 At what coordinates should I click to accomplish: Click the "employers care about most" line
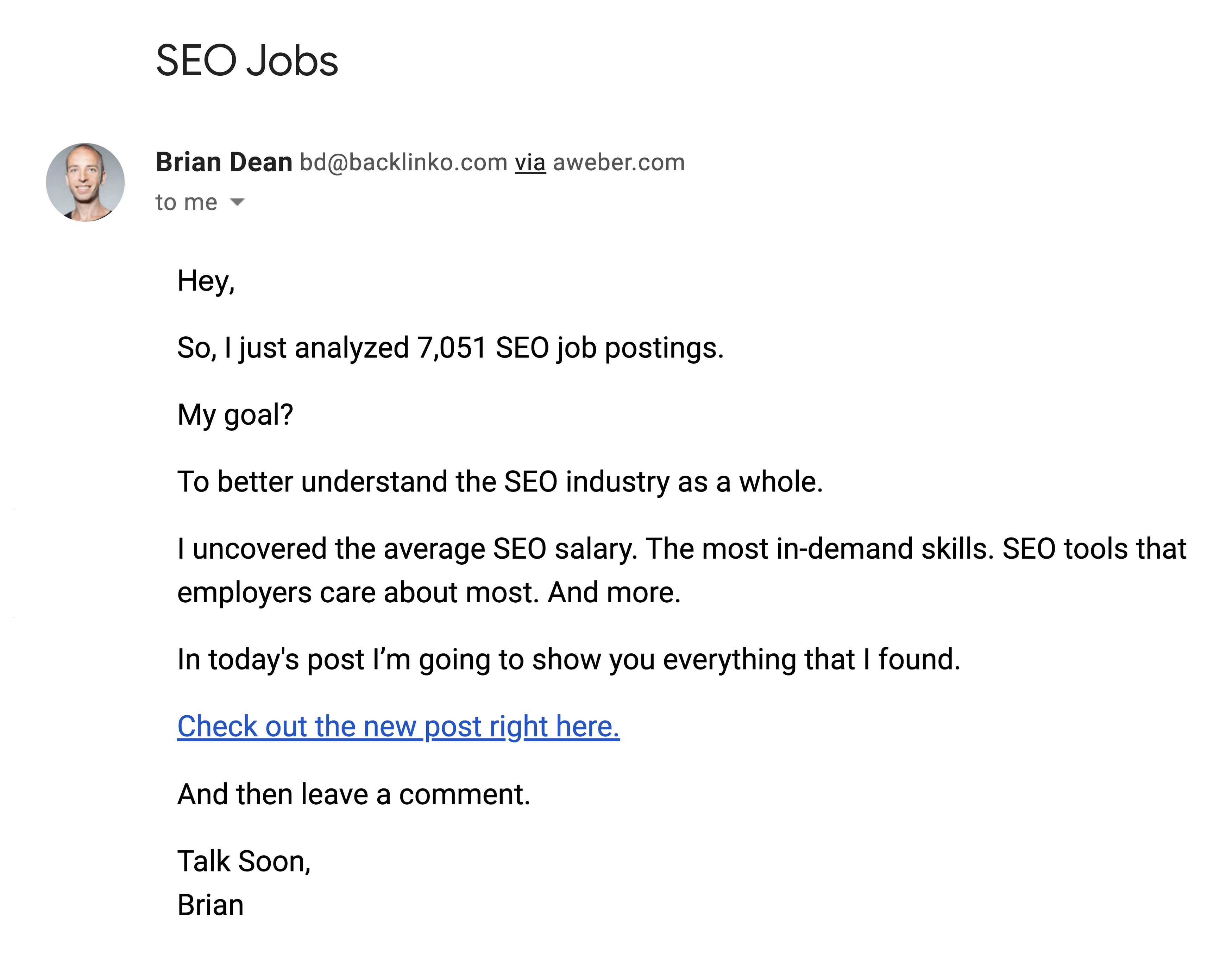[x=429, y=593]
